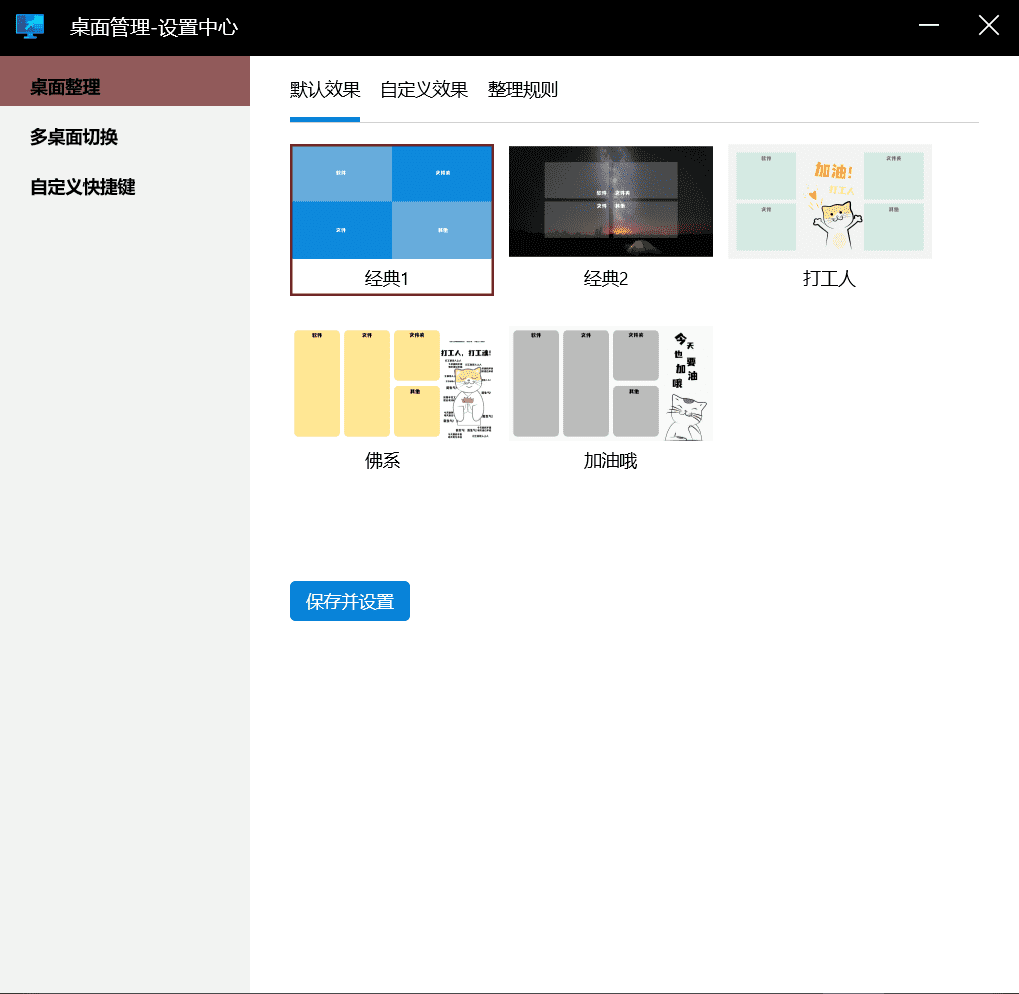The width and height of the screenshot is (1019, 994).
Task: Select the 默认效果 tab
Action: coord(325,90)
